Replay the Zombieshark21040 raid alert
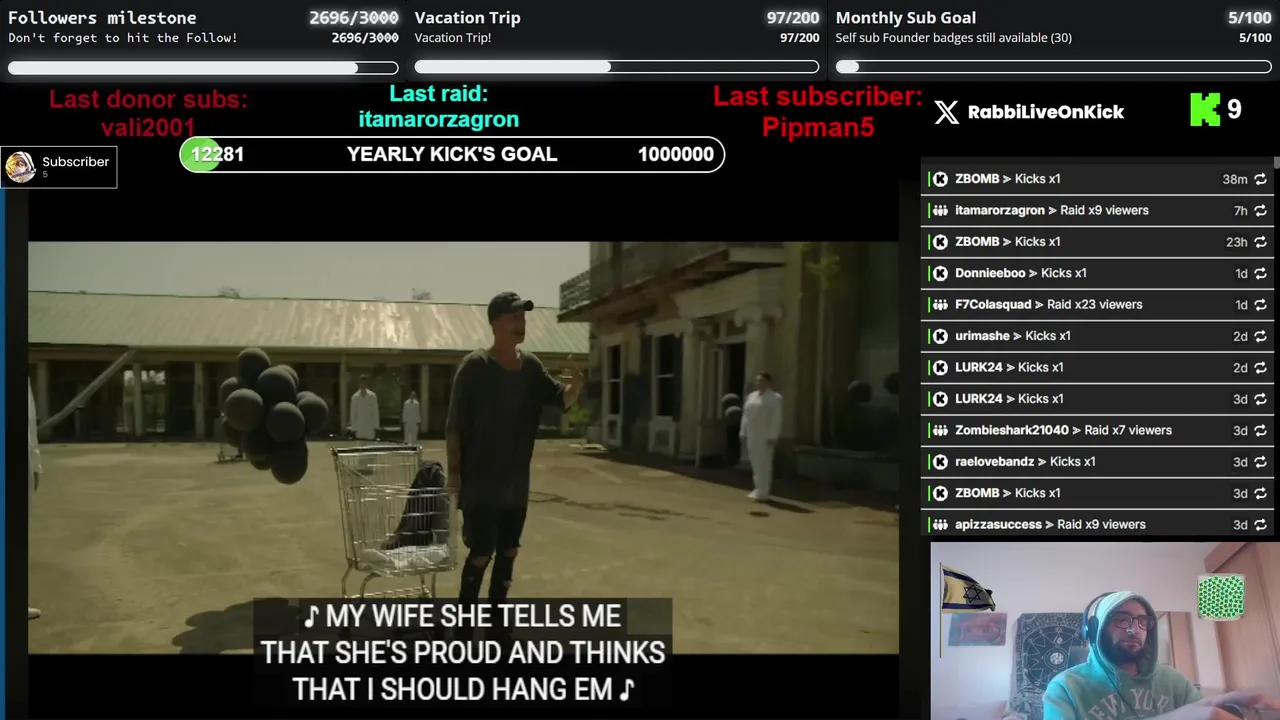Viewport: 1280px width, 720px height. pyautogui.click(x=1260, y=430)
